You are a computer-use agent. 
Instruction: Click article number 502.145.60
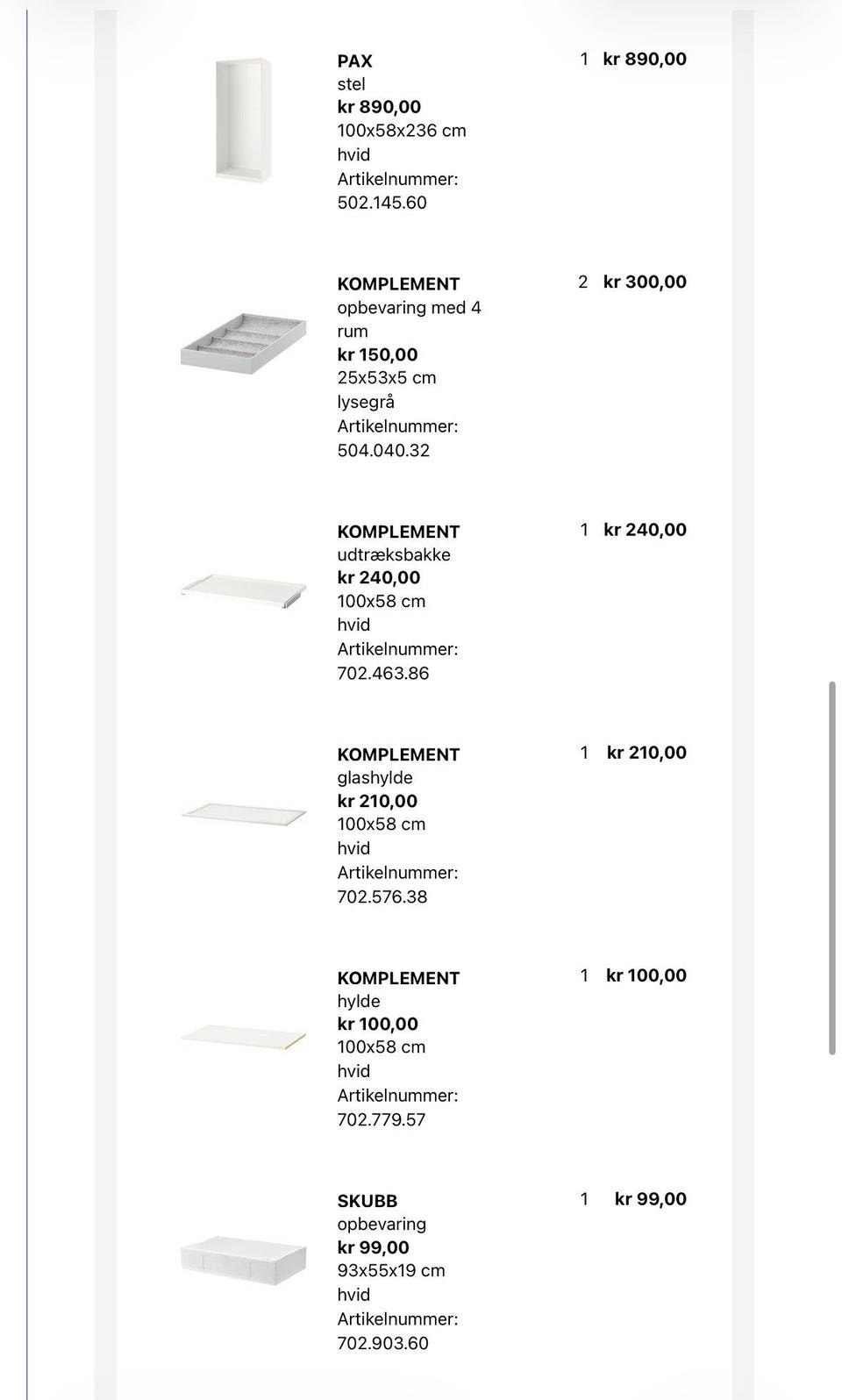pos(382,203)
